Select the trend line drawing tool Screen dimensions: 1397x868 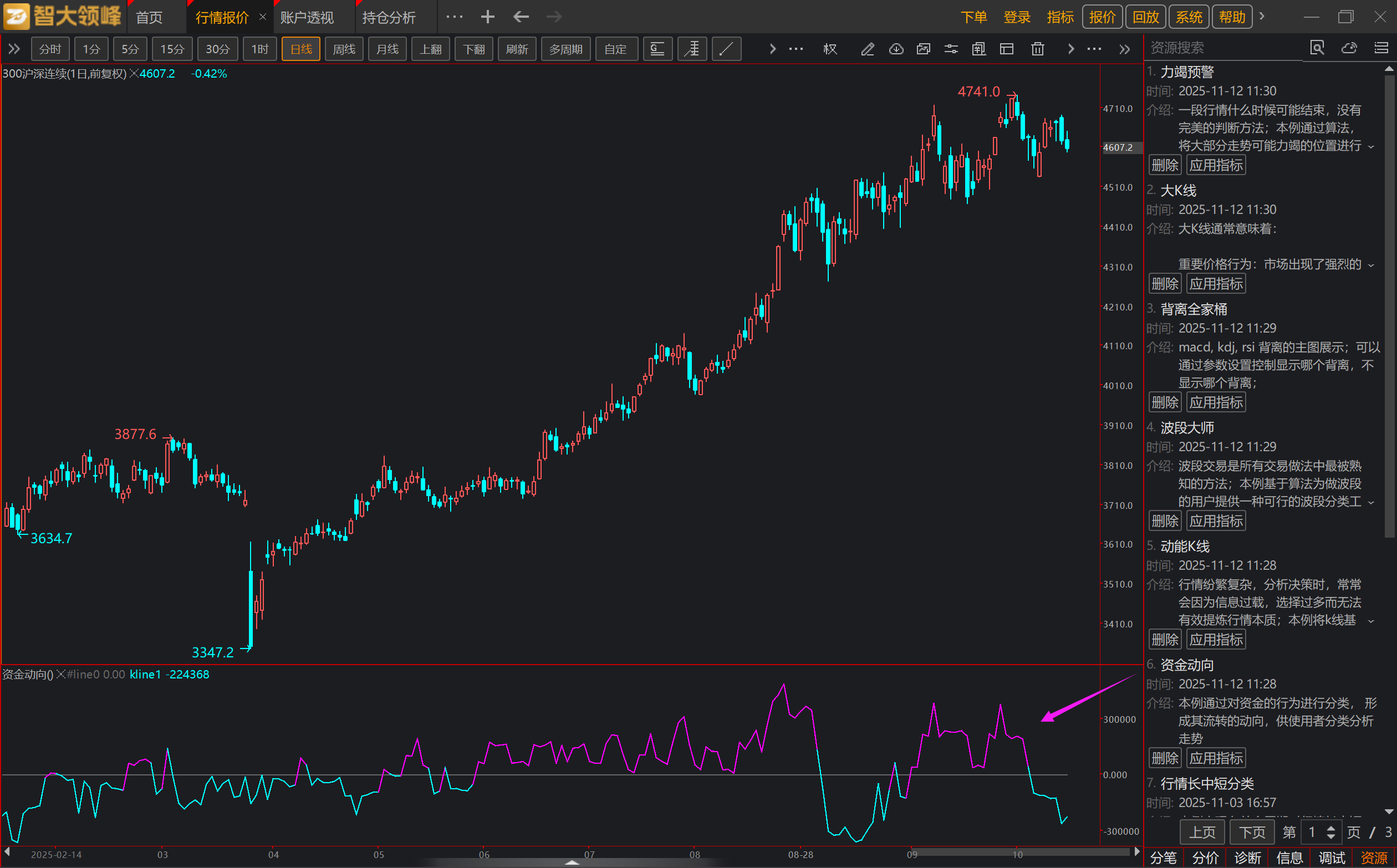click(x=726, y=49)
